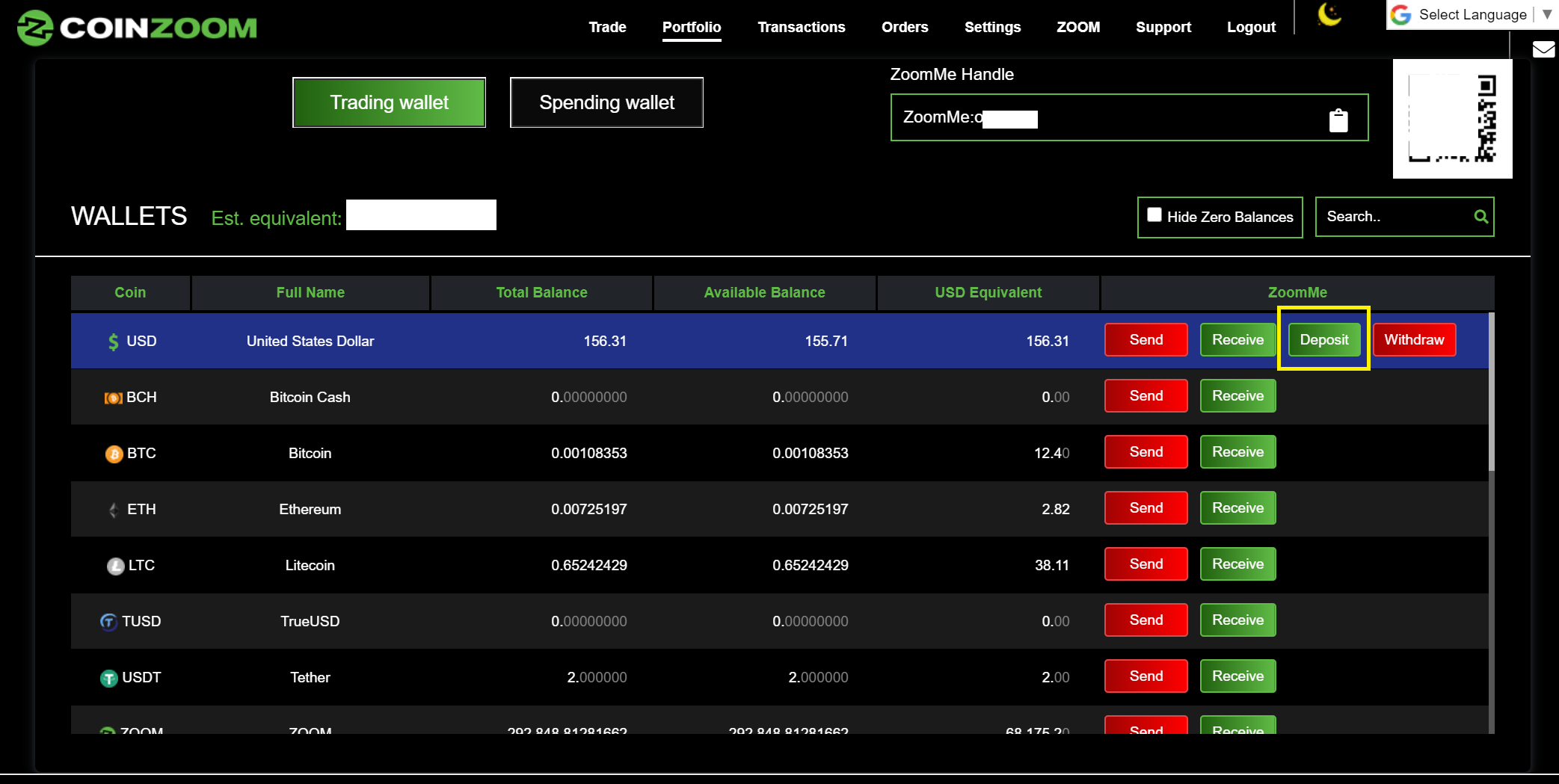This screenshot has height=784, width=1559.
Task: Click the Bitcoin Cash coin icon
Action: click(113, 398)
